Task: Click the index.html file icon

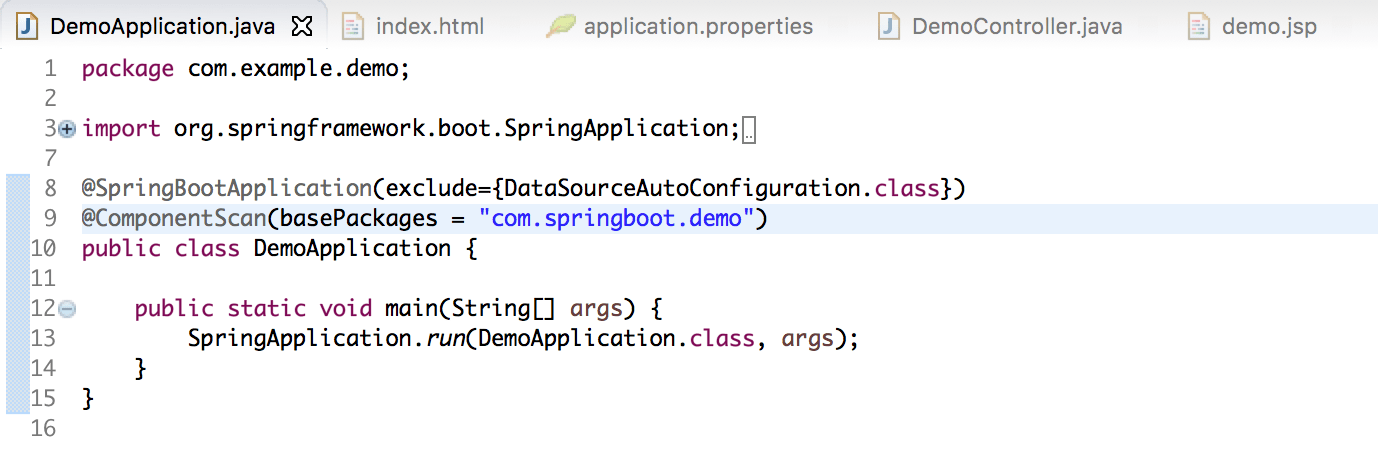Action: [x=353, y=26]
